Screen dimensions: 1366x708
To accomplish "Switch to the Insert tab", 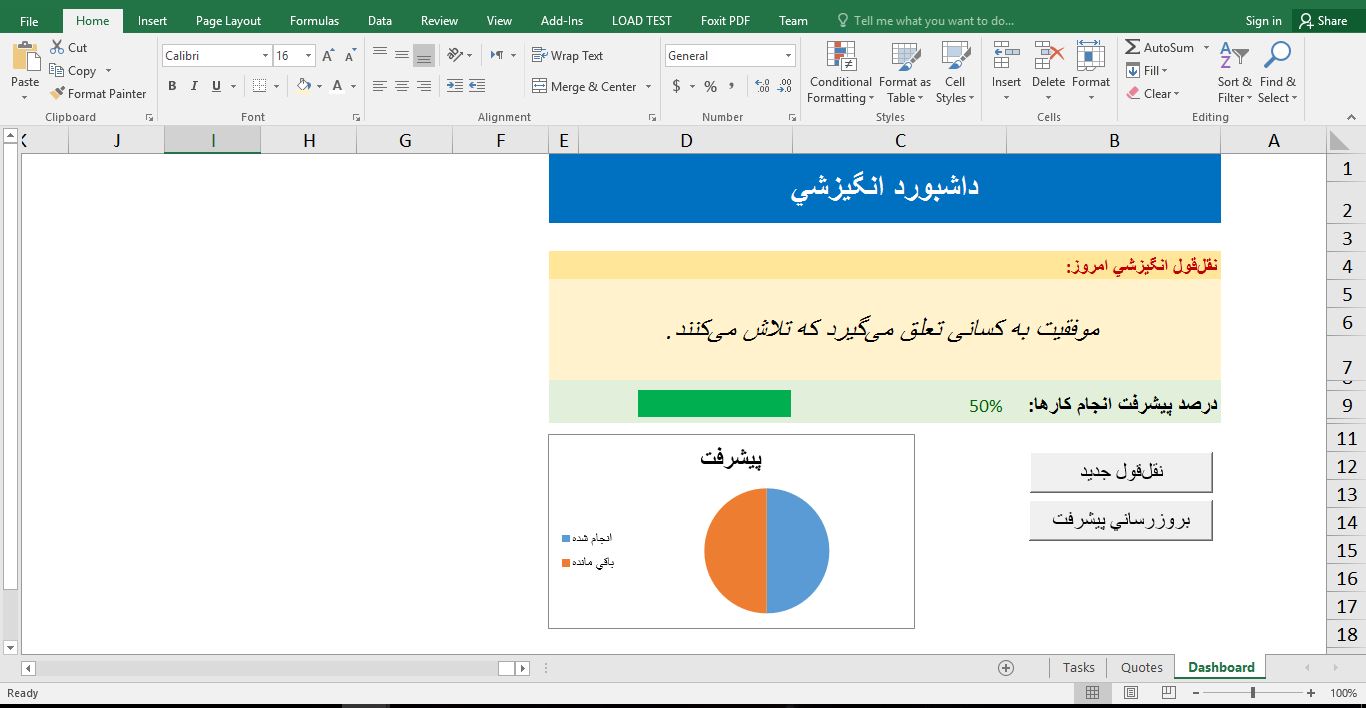I will coord(152,20).
